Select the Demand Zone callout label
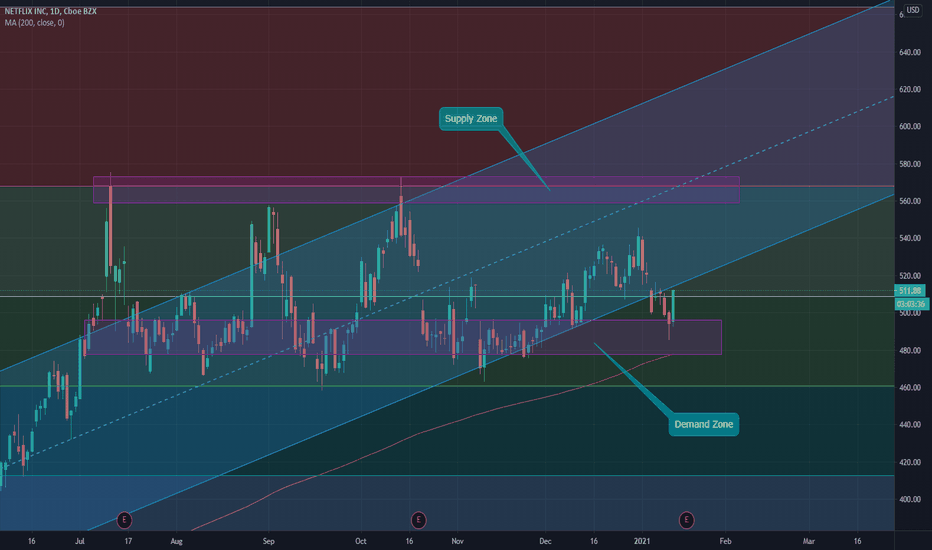The height and width of the screenshot is (550, 932). point(704,425)
